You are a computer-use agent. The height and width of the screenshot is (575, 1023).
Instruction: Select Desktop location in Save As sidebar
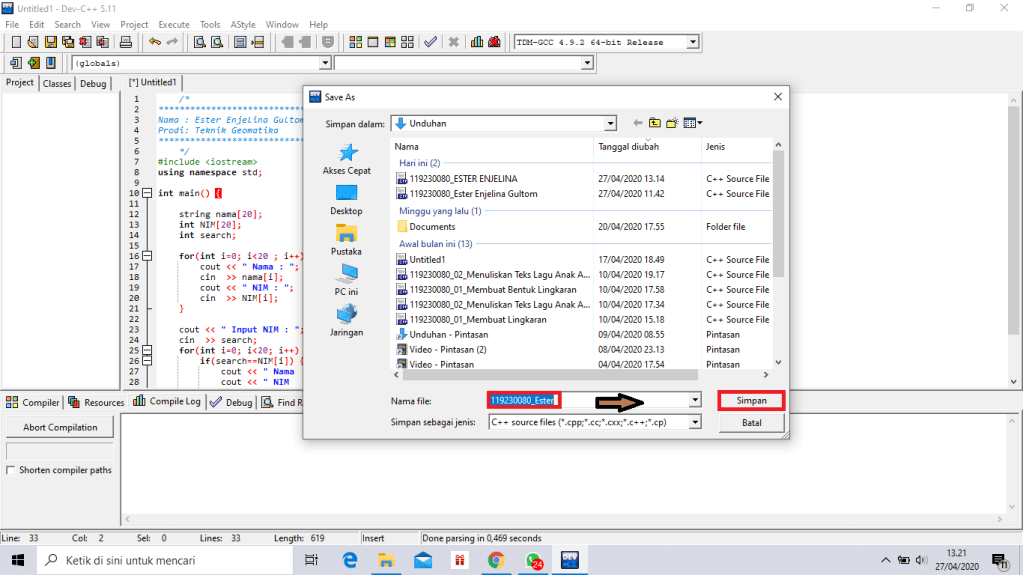[x=347, y=200]
